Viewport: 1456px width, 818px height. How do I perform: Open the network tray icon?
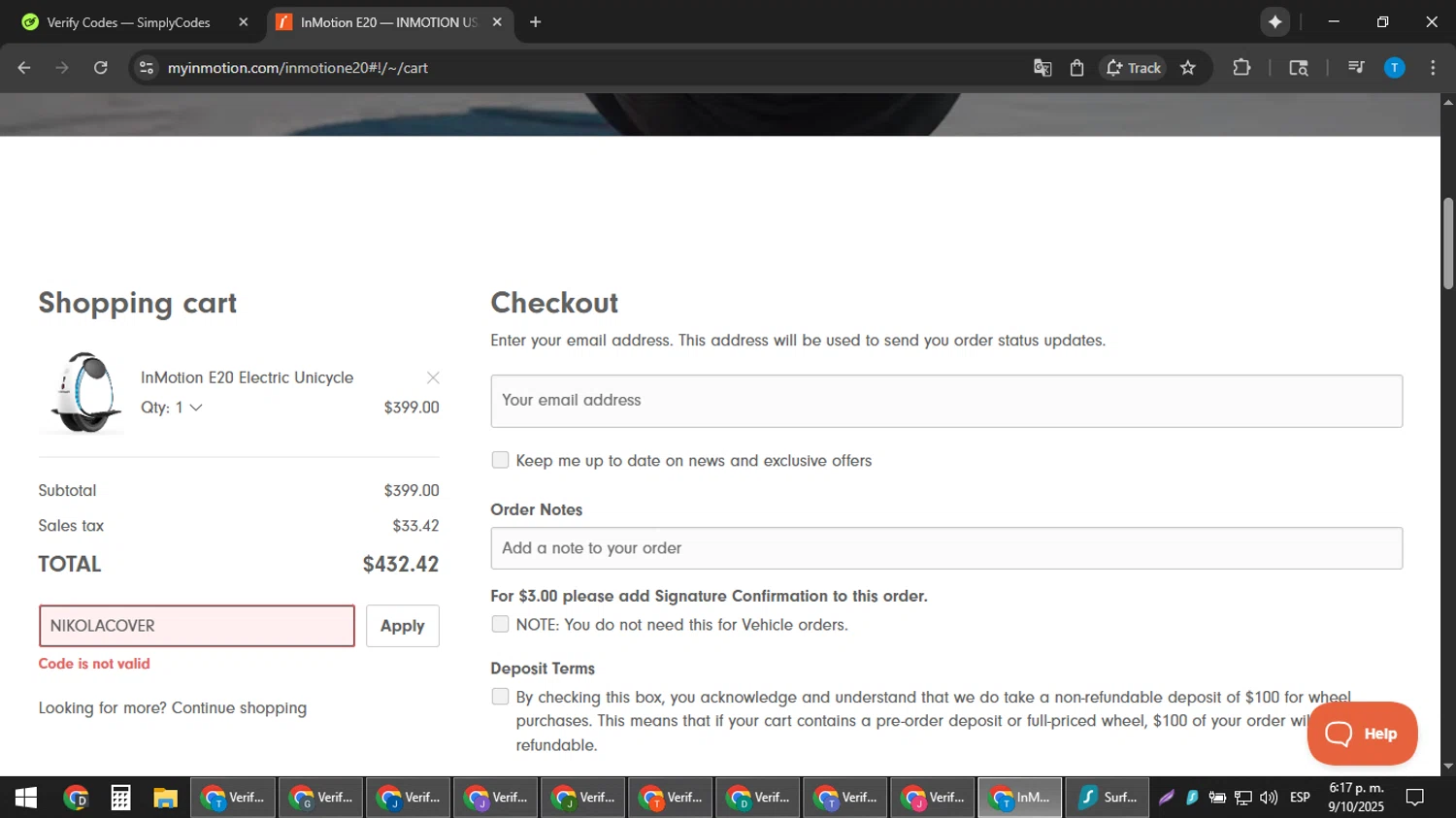coord(1243,798)
